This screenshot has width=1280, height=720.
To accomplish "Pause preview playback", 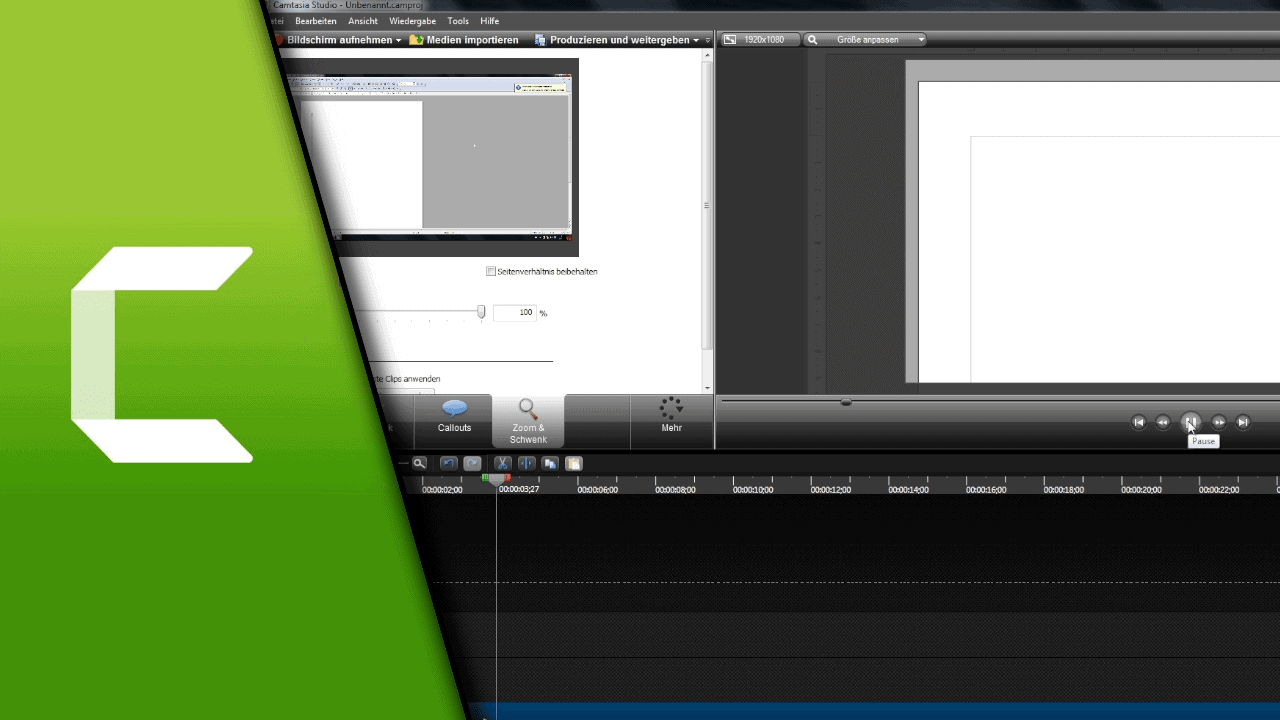I will [1190, 422].
